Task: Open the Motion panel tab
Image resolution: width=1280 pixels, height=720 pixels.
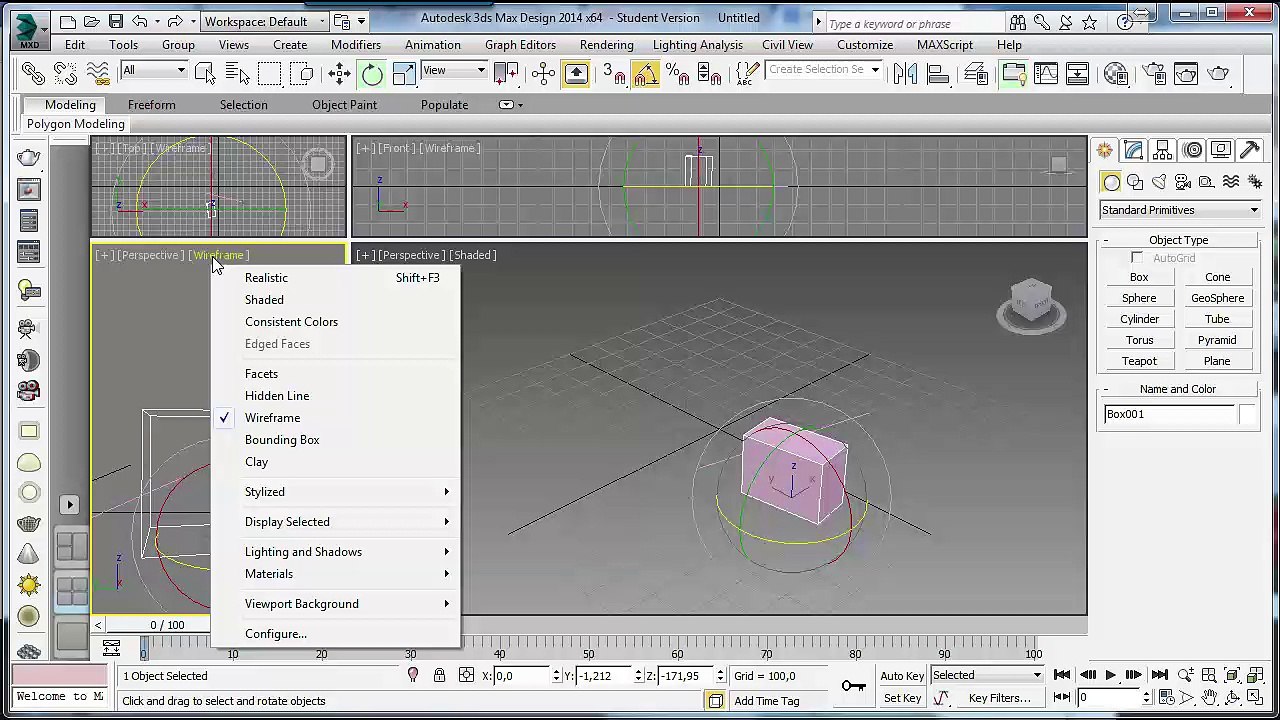Action: [x=1192, y=150]
